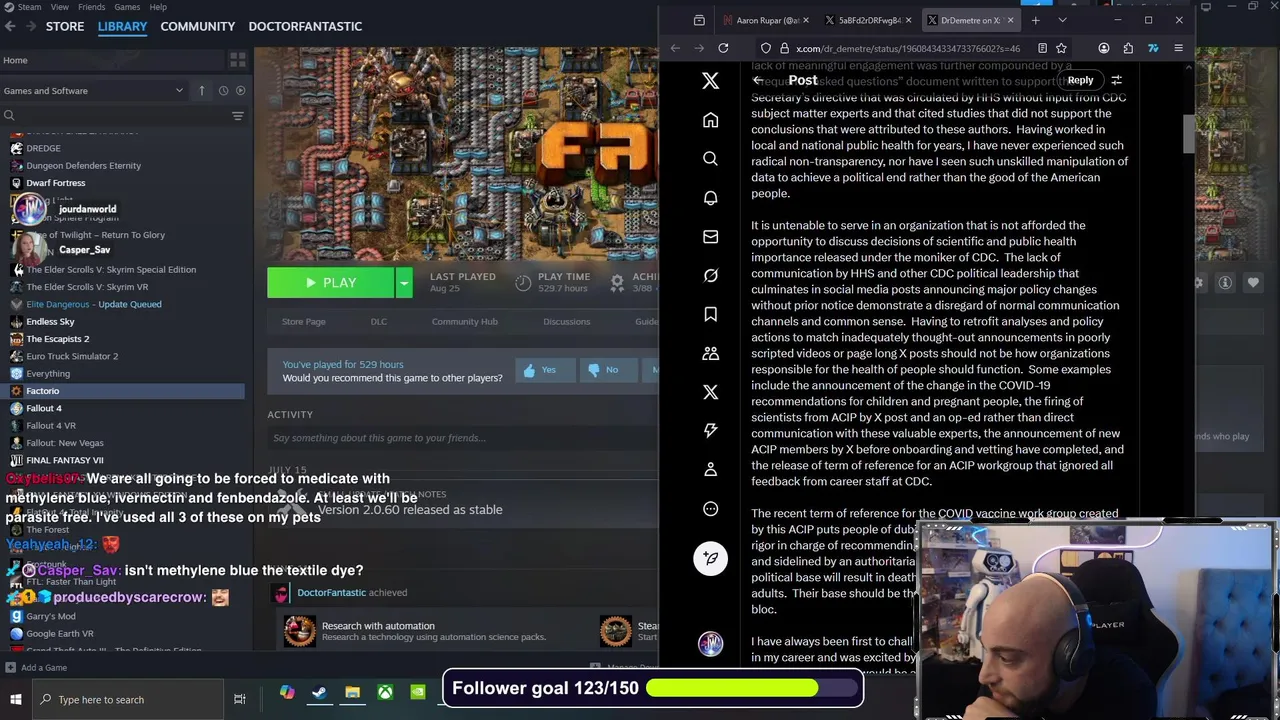Open advanced filters icon beside Steam search
Screen dimensions: 1280x720
[237, 116]
